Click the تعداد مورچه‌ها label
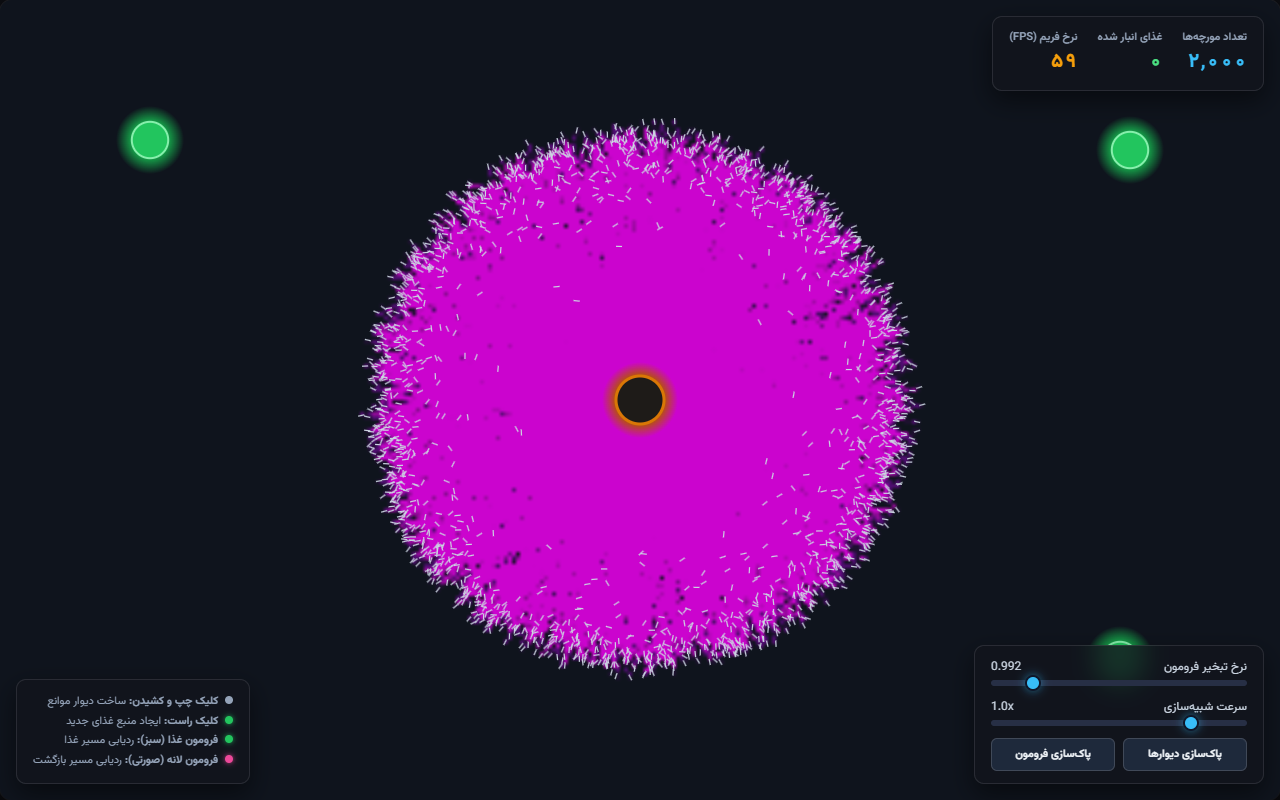 tap(1214, 36)
